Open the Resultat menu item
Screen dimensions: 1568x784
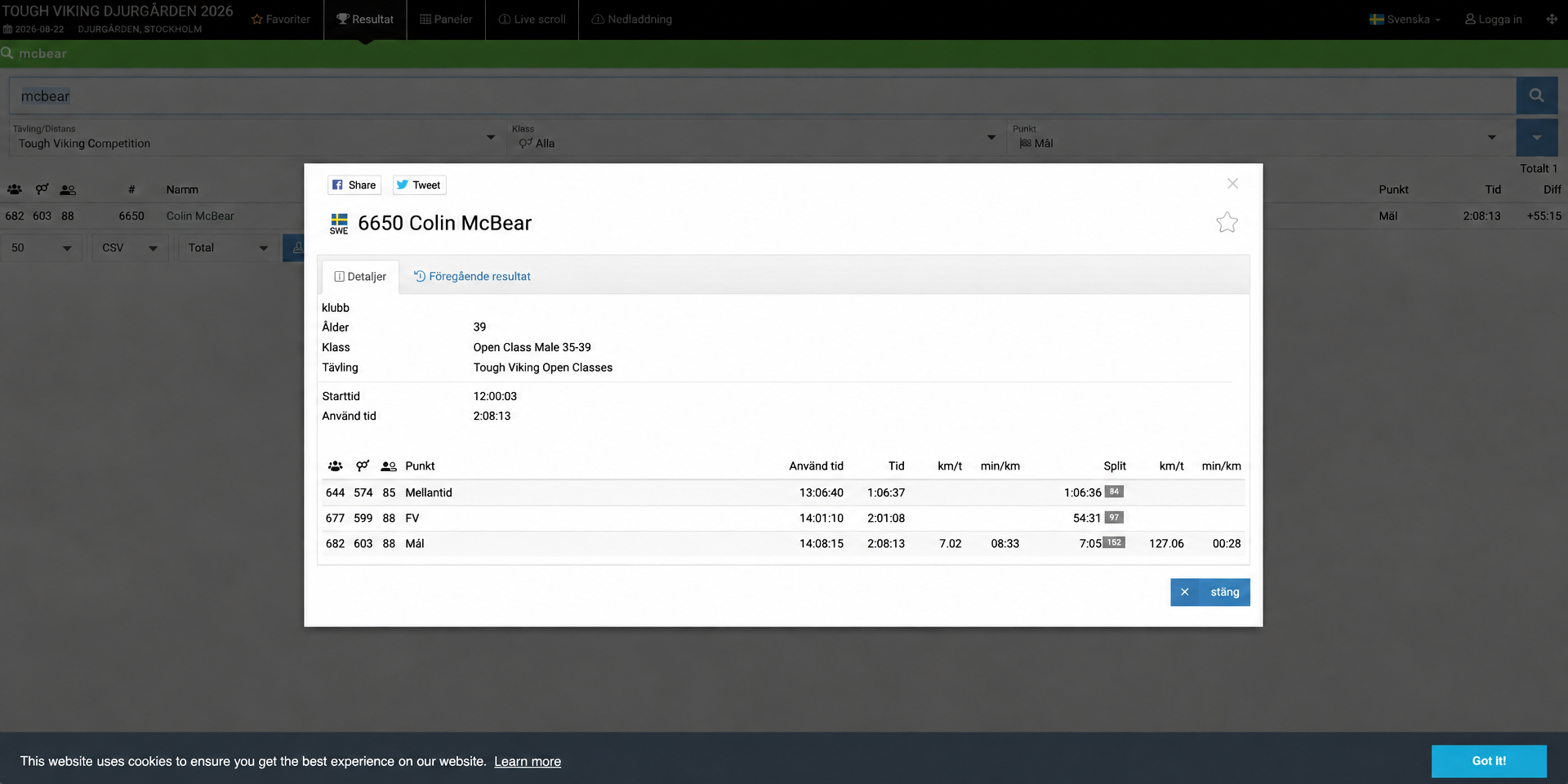(365, 20)
